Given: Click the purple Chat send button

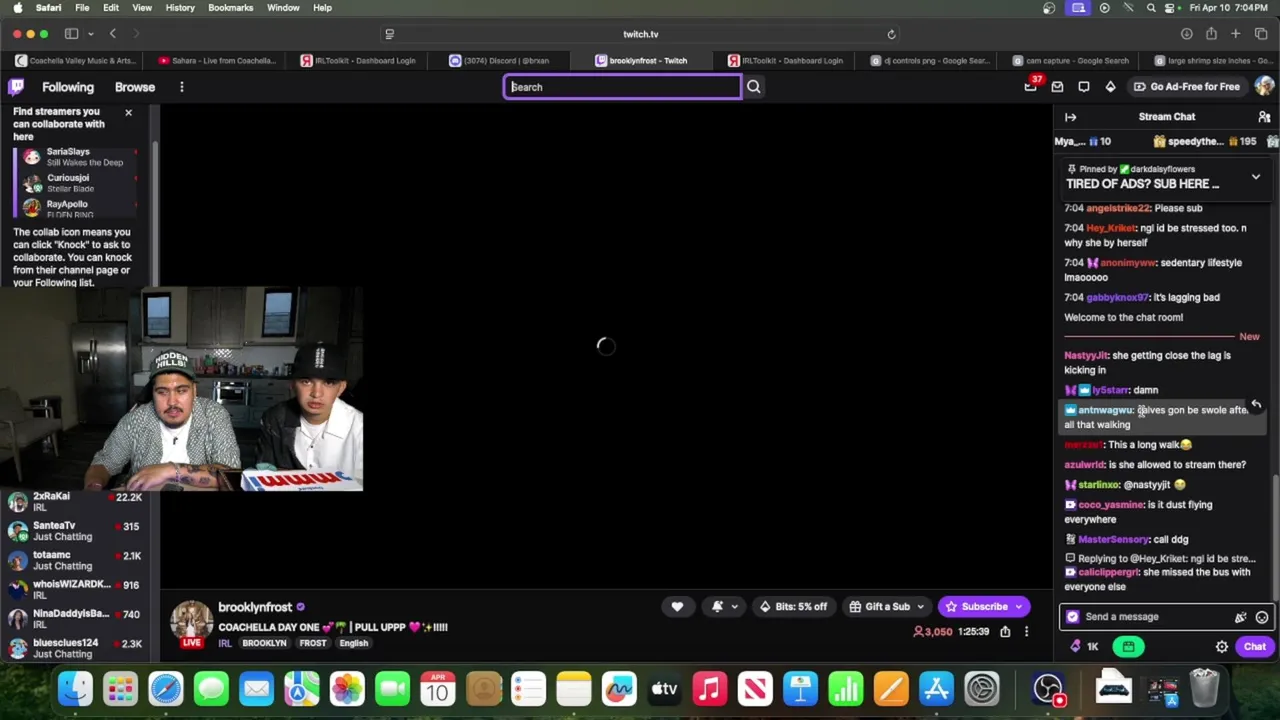Looking at the screenshot, I should point(1254,647).
